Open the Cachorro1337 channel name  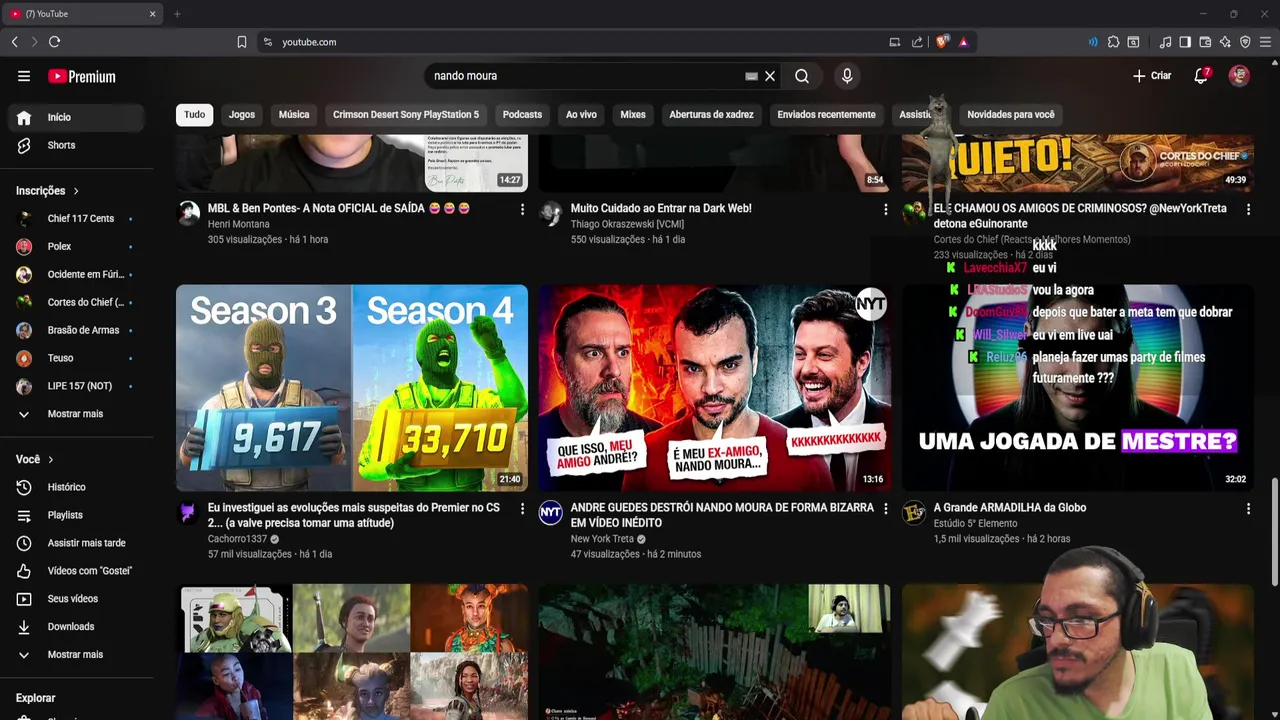[x=236, y=539]
